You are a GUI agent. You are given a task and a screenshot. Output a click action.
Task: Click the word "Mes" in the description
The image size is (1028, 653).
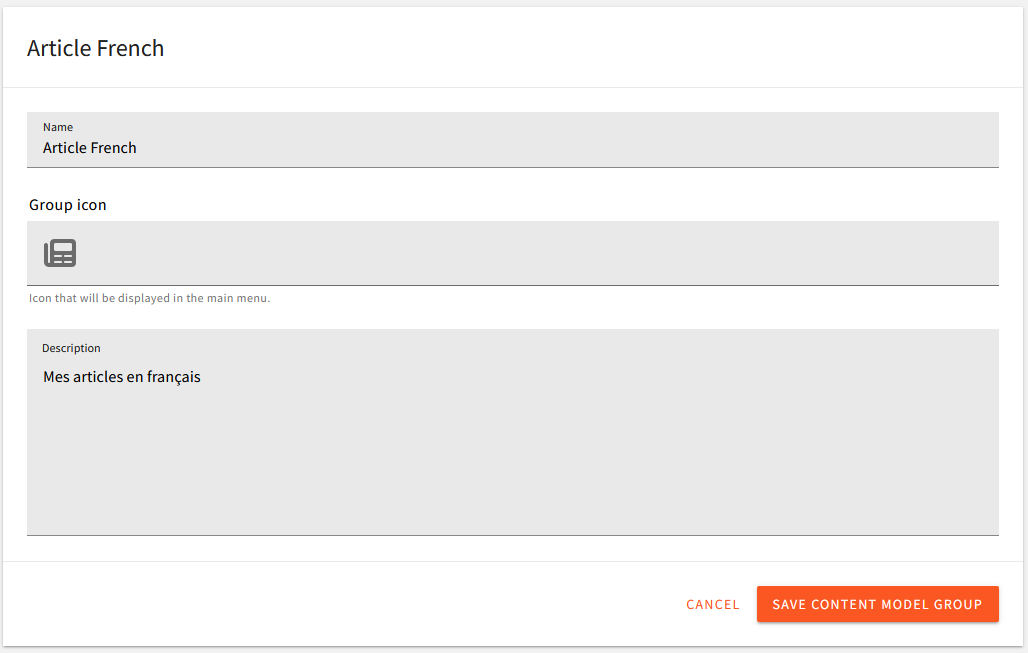pyautogui.click(x=56, y=377)
